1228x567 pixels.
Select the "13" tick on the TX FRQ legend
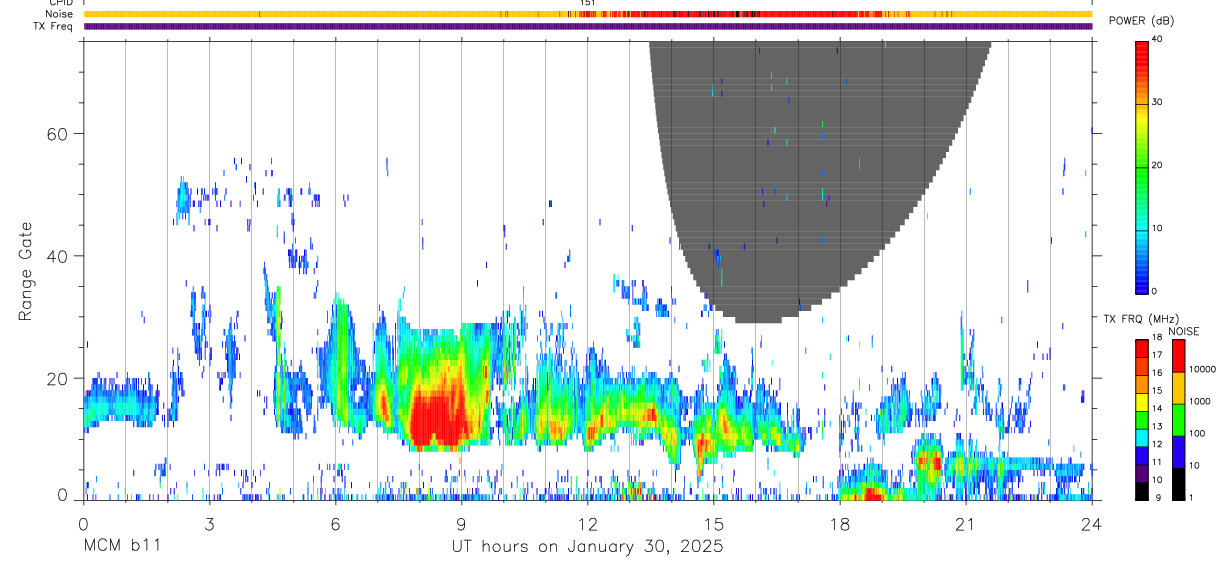pyautogui.click(x=1158, y=426)
